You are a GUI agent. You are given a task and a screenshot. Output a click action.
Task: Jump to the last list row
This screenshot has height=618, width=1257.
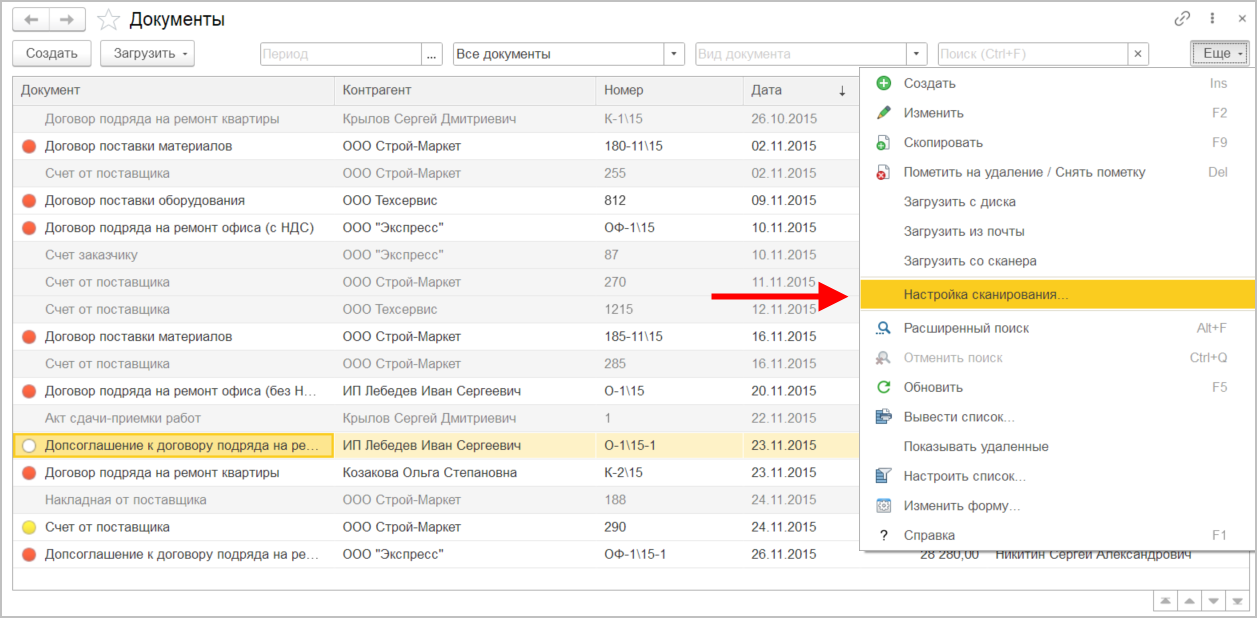1238,600
